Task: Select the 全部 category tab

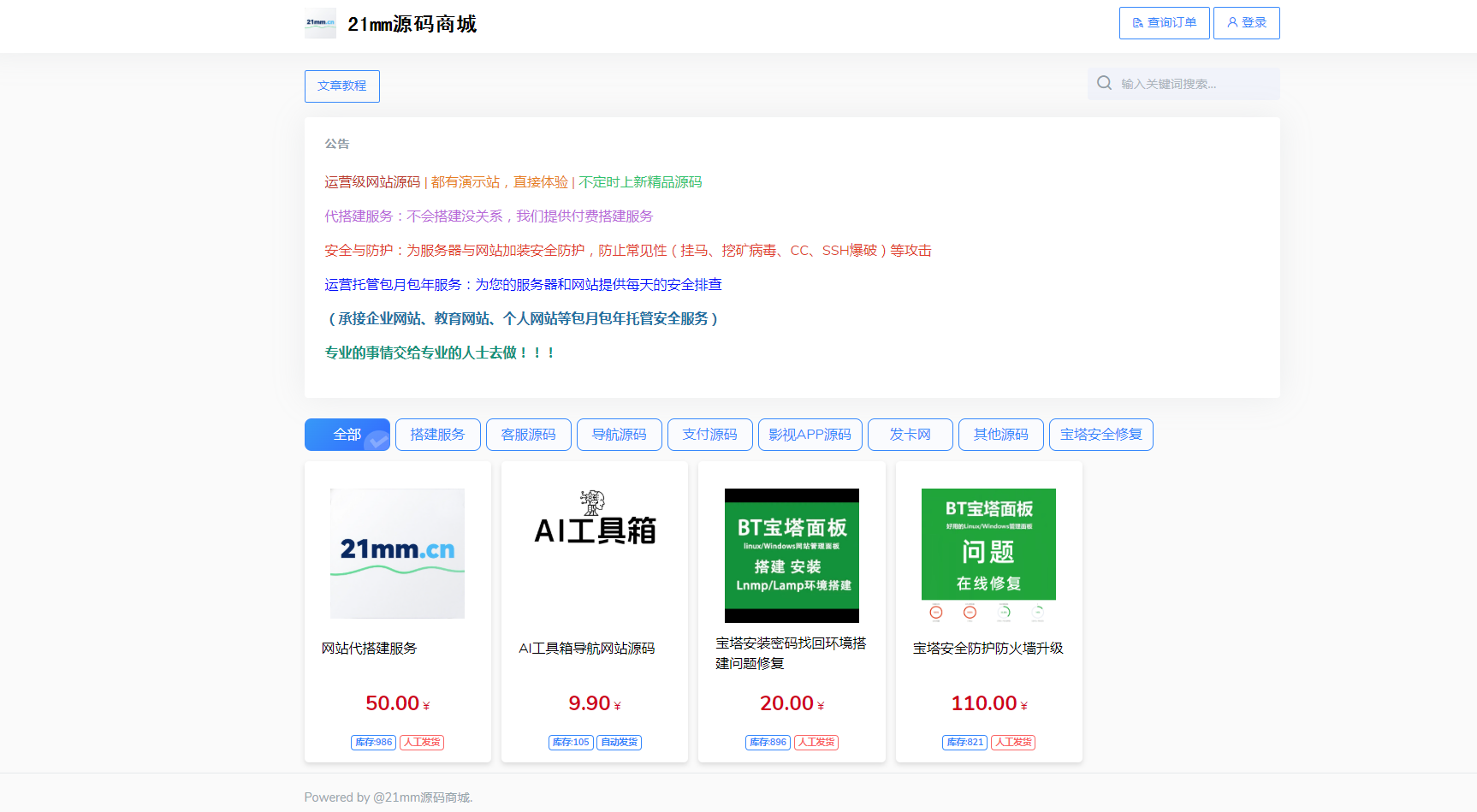Action: pos(347,435)
